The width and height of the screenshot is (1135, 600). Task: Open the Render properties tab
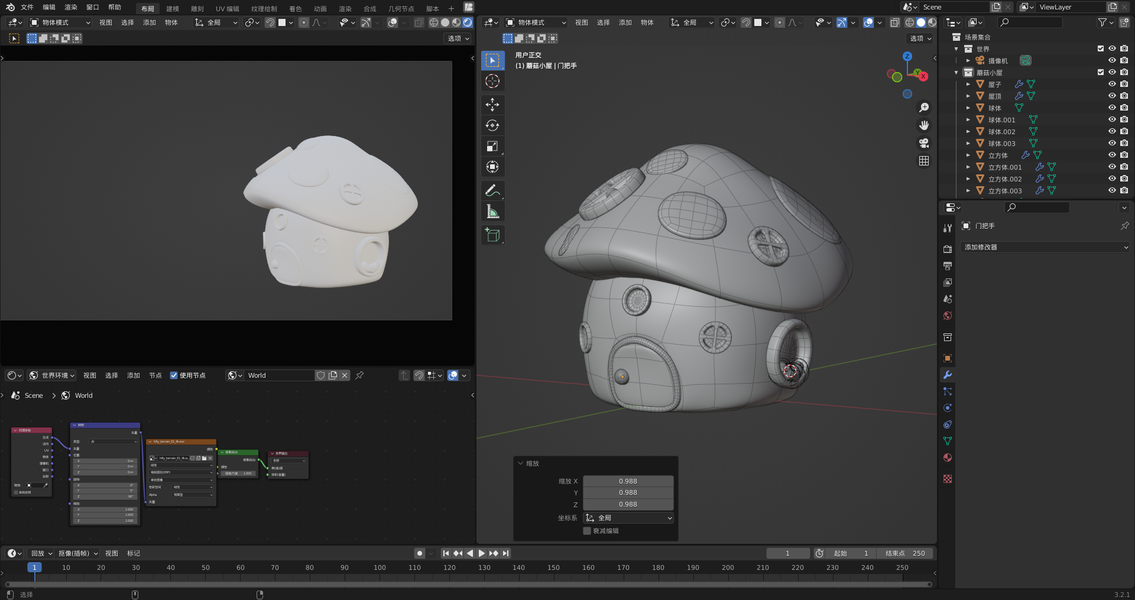948,248
